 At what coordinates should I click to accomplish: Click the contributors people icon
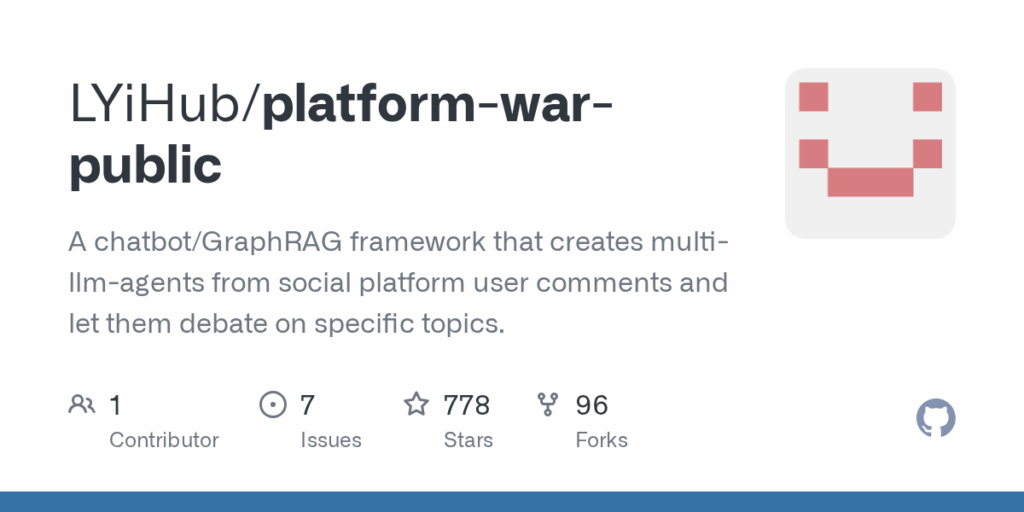82,404
